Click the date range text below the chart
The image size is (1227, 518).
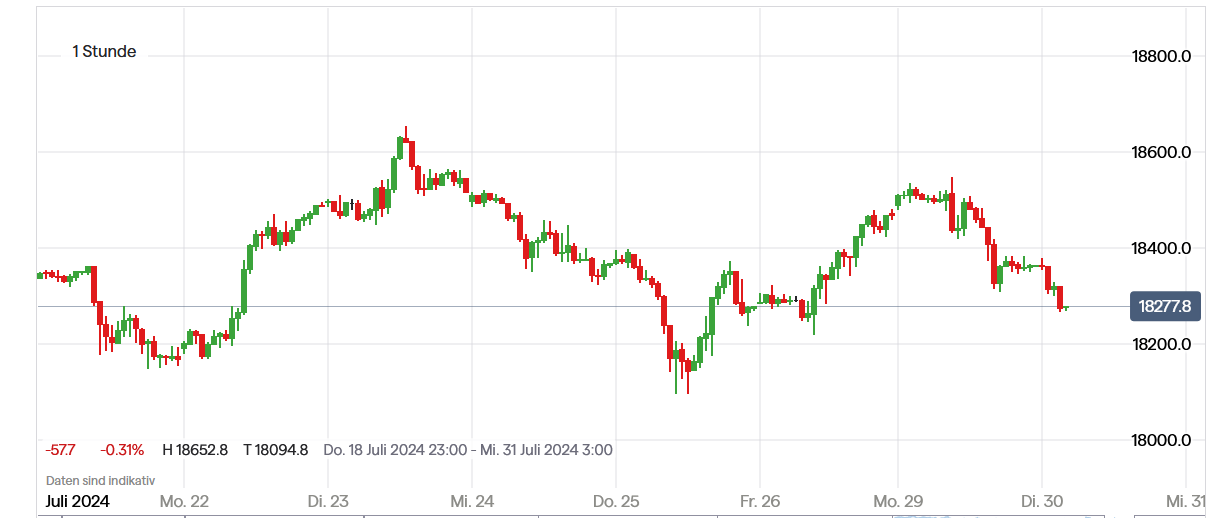468,450
